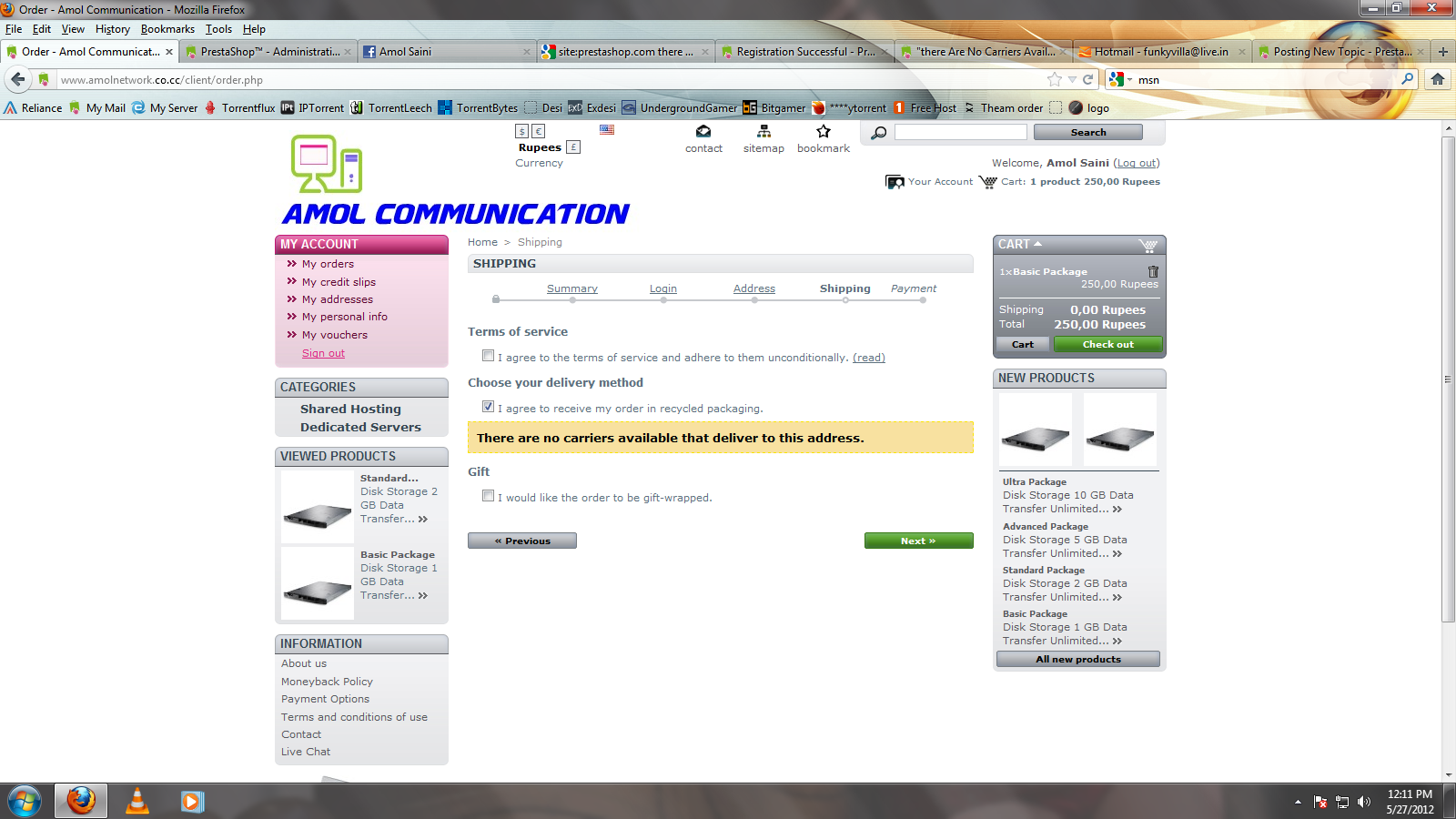The height and width of the screenshot is (819, 1456).
Task: Click the bookmark star icon on site
Action: tap(824, 132)
